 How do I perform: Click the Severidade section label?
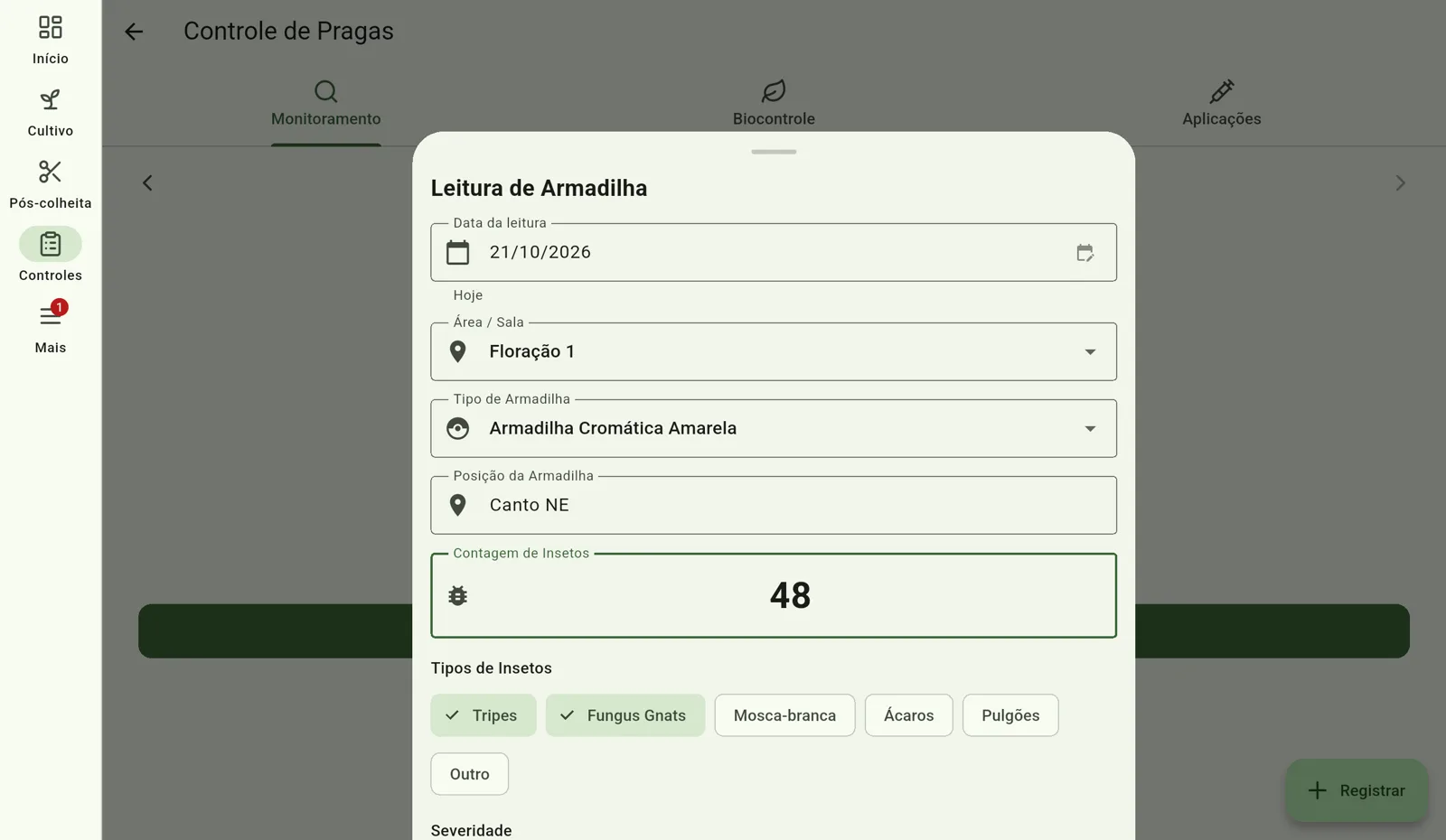tap(471, 830)
